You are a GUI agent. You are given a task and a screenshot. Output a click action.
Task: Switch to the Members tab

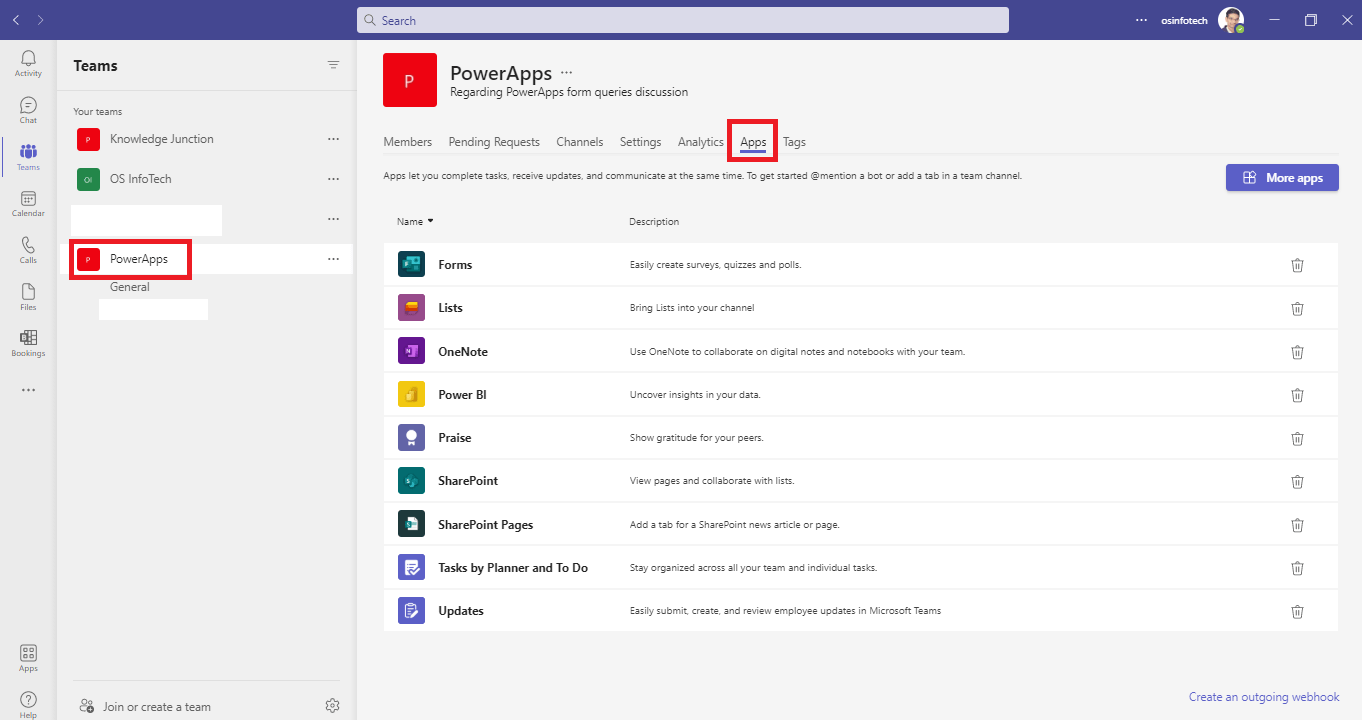coord(408,142)
